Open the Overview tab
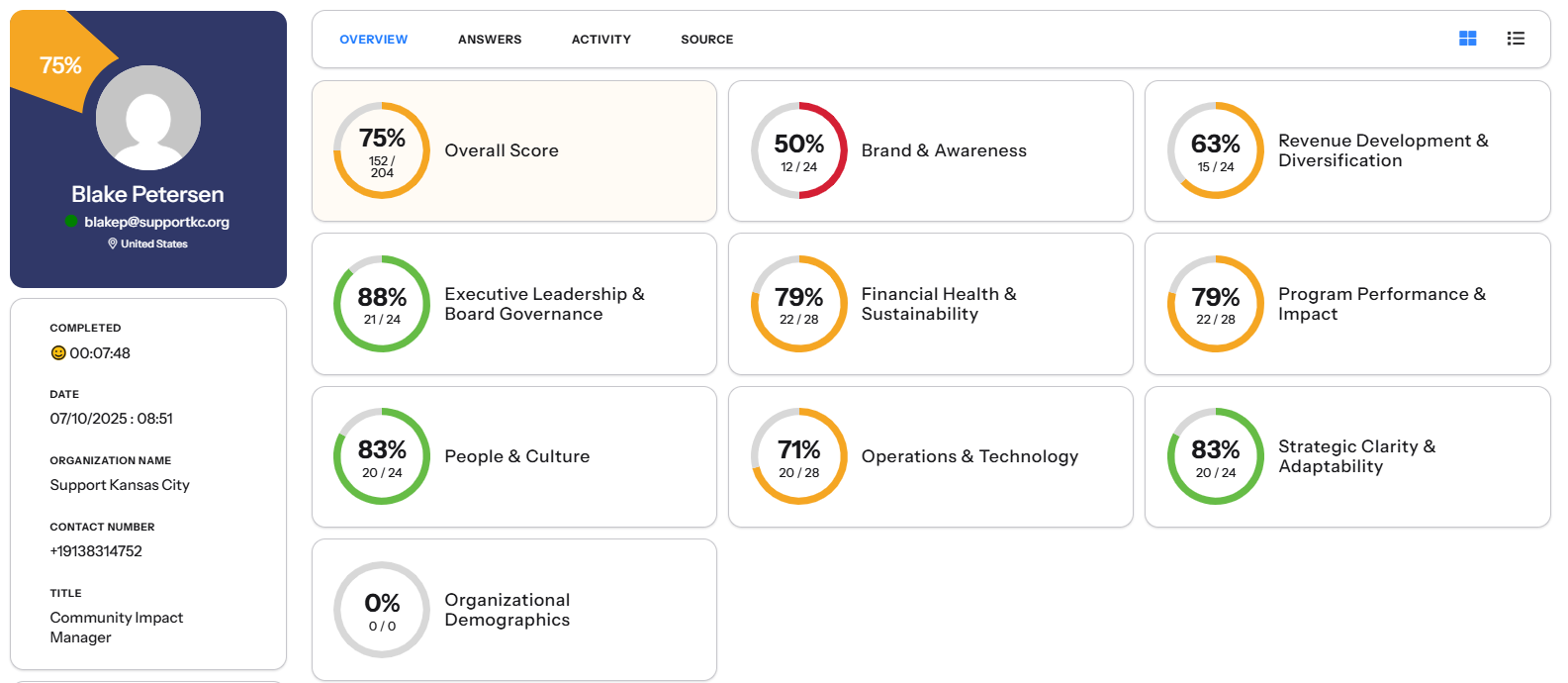The height and width of the screenshot is (683, 1568). [373, 40]
